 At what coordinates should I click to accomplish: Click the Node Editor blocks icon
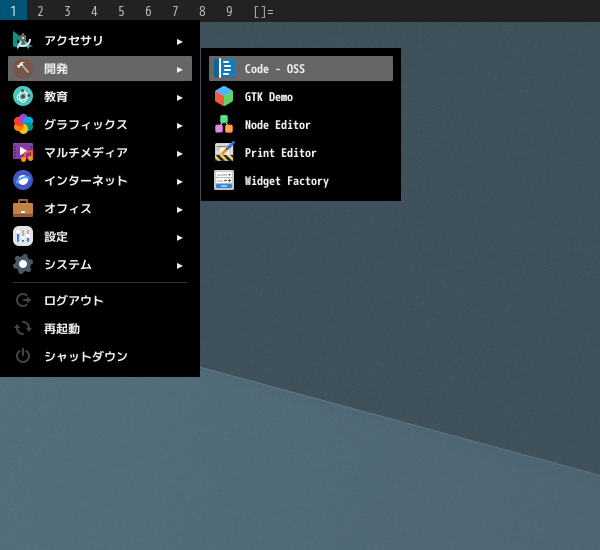[224, 124]
